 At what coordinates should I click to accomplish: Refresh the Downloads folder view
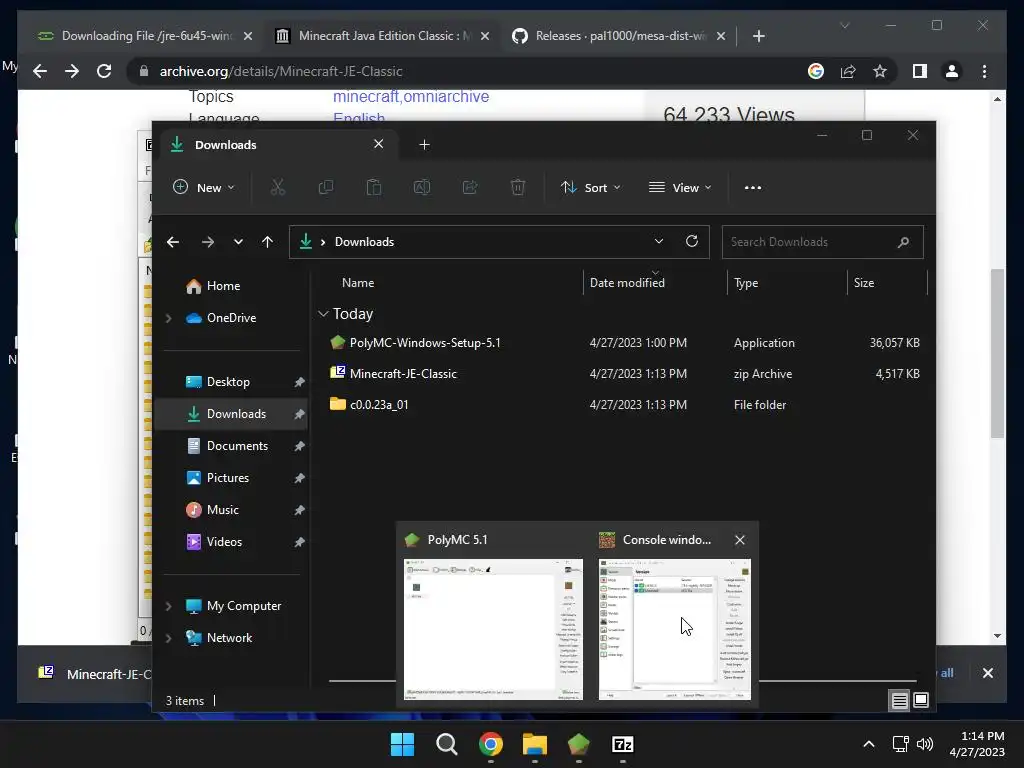tap(692, 241)
